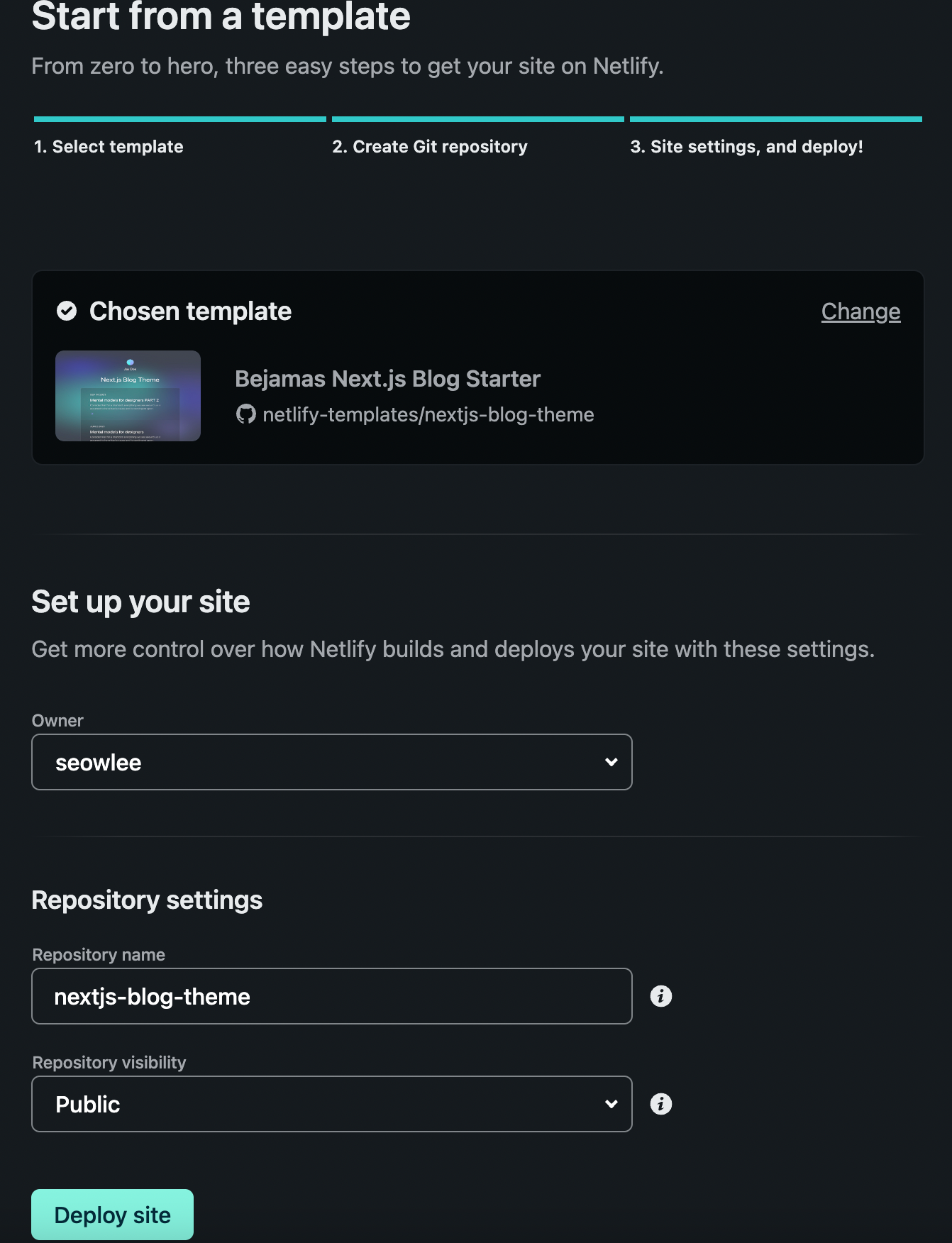Click netlify-templates/nextjs-blog-theme repository text

(428, 414)
